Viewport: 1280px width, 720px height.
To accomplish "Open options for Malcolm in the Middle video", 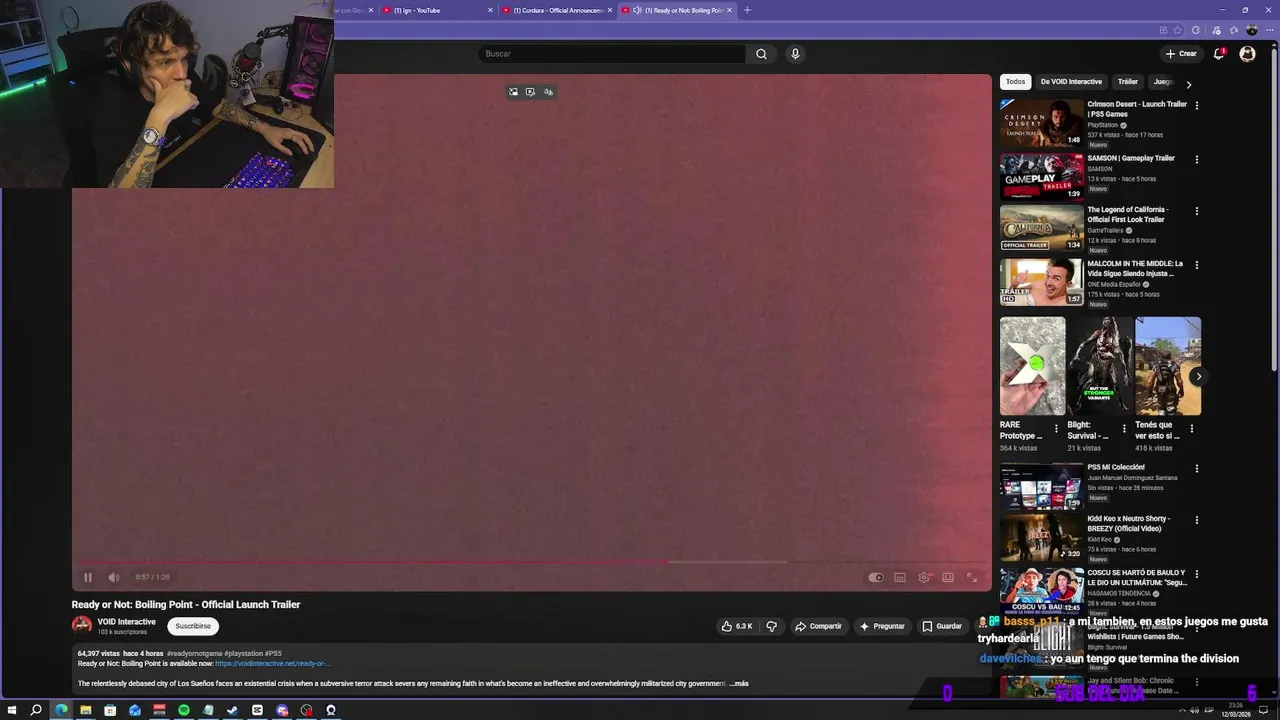I will tap(1196, 265).
